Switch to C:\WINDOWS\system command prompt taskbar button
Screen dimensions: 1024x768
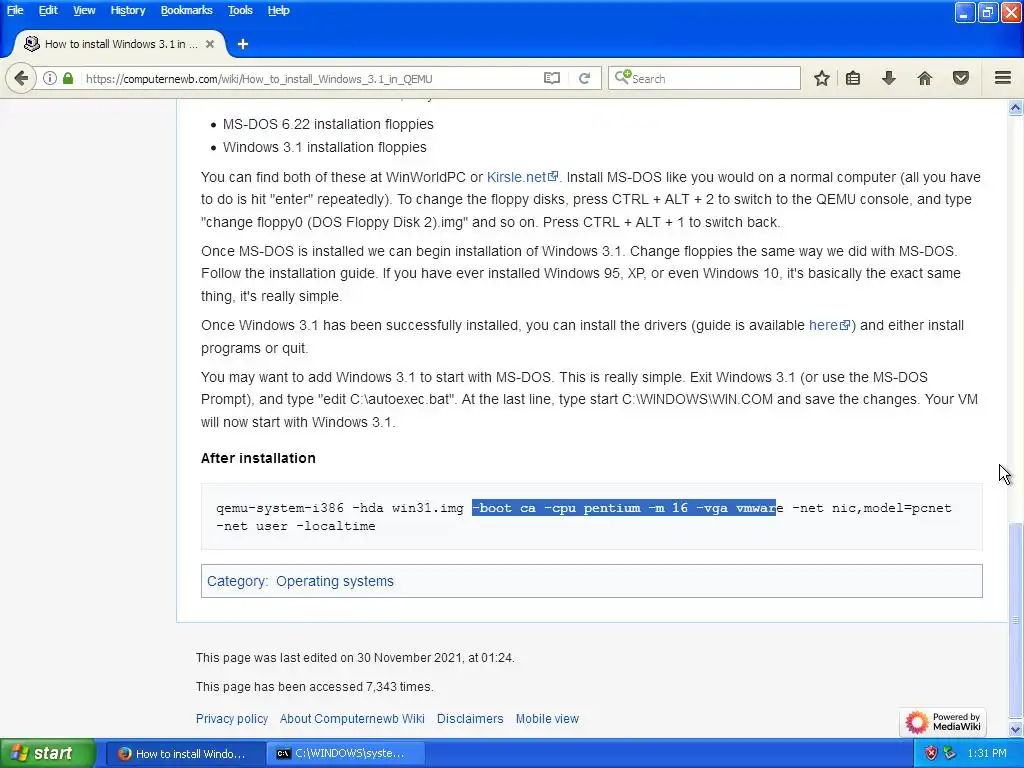pos(347,754)
